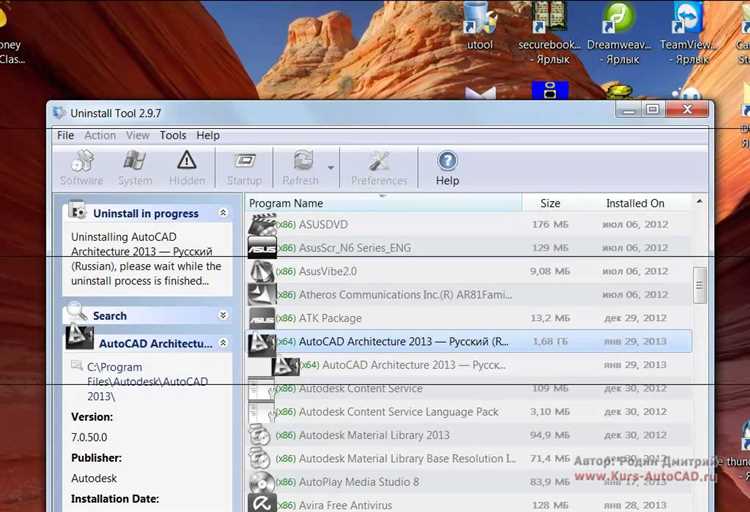
Task: Select Autodesk Material Library Base Resolution icon
Action: pos(262,458)
